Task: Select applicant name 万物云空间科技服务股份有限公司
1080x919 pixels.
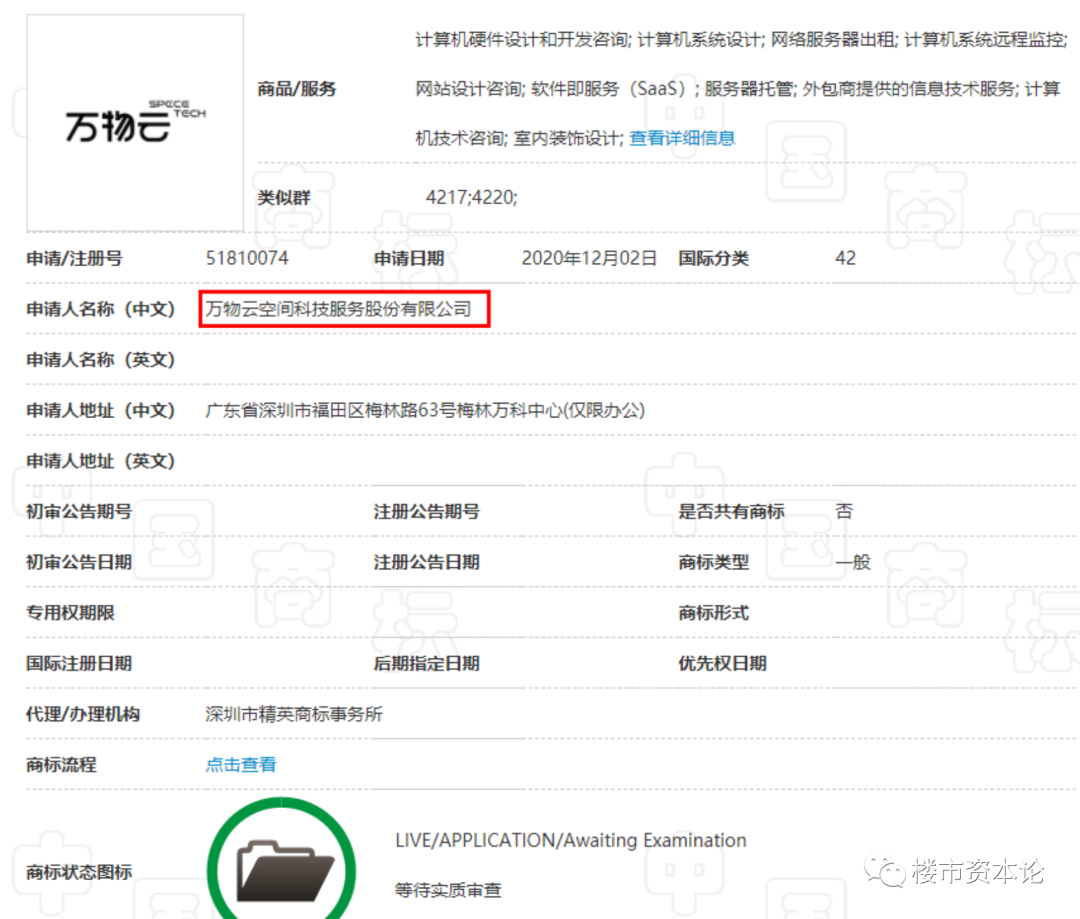Action: coord(338,309)
